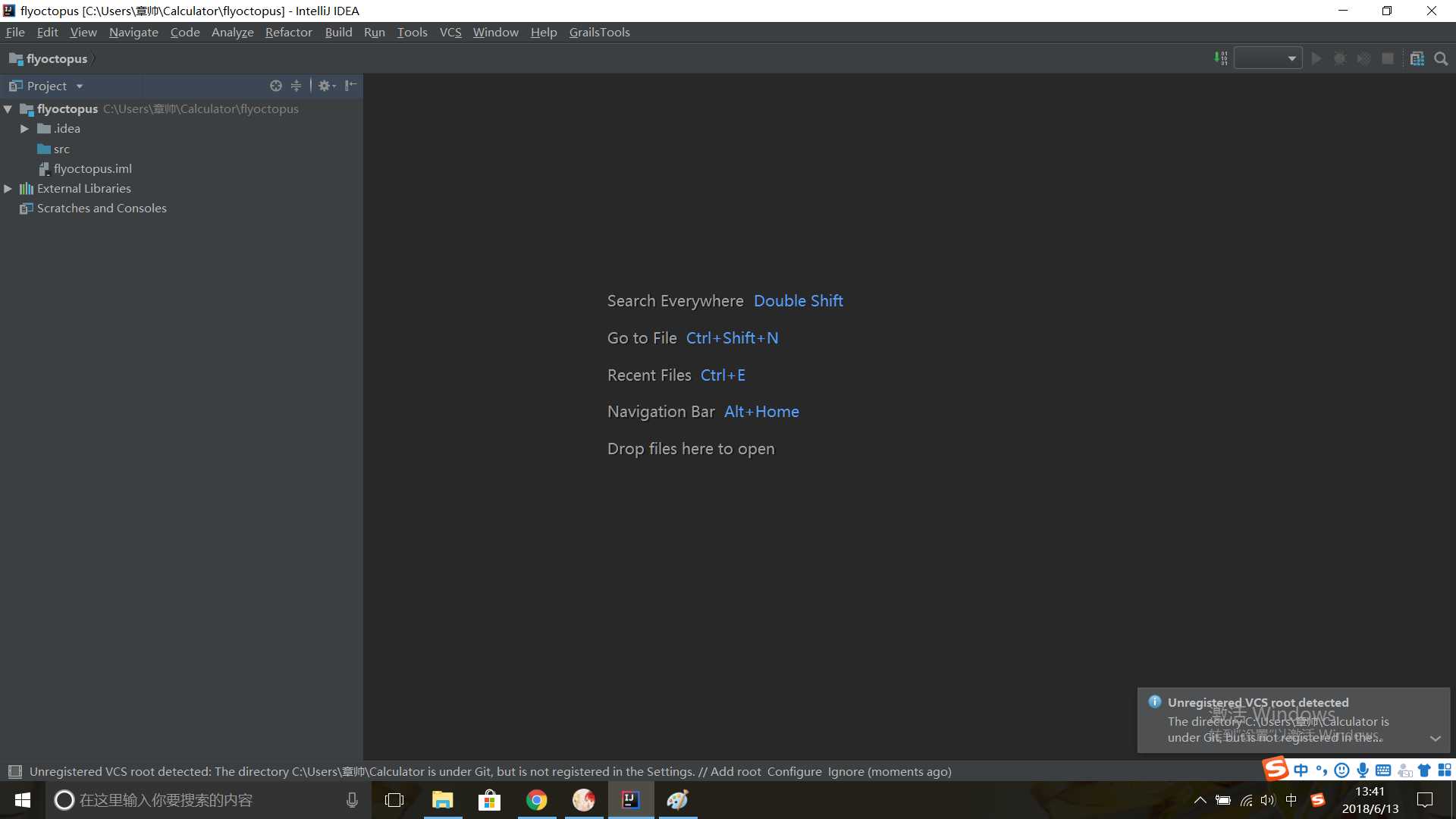Click the Unregistered VCS root notification title
Image resolution: width=1456 pixels, height=819 pixels.
tap(1258, 702)
